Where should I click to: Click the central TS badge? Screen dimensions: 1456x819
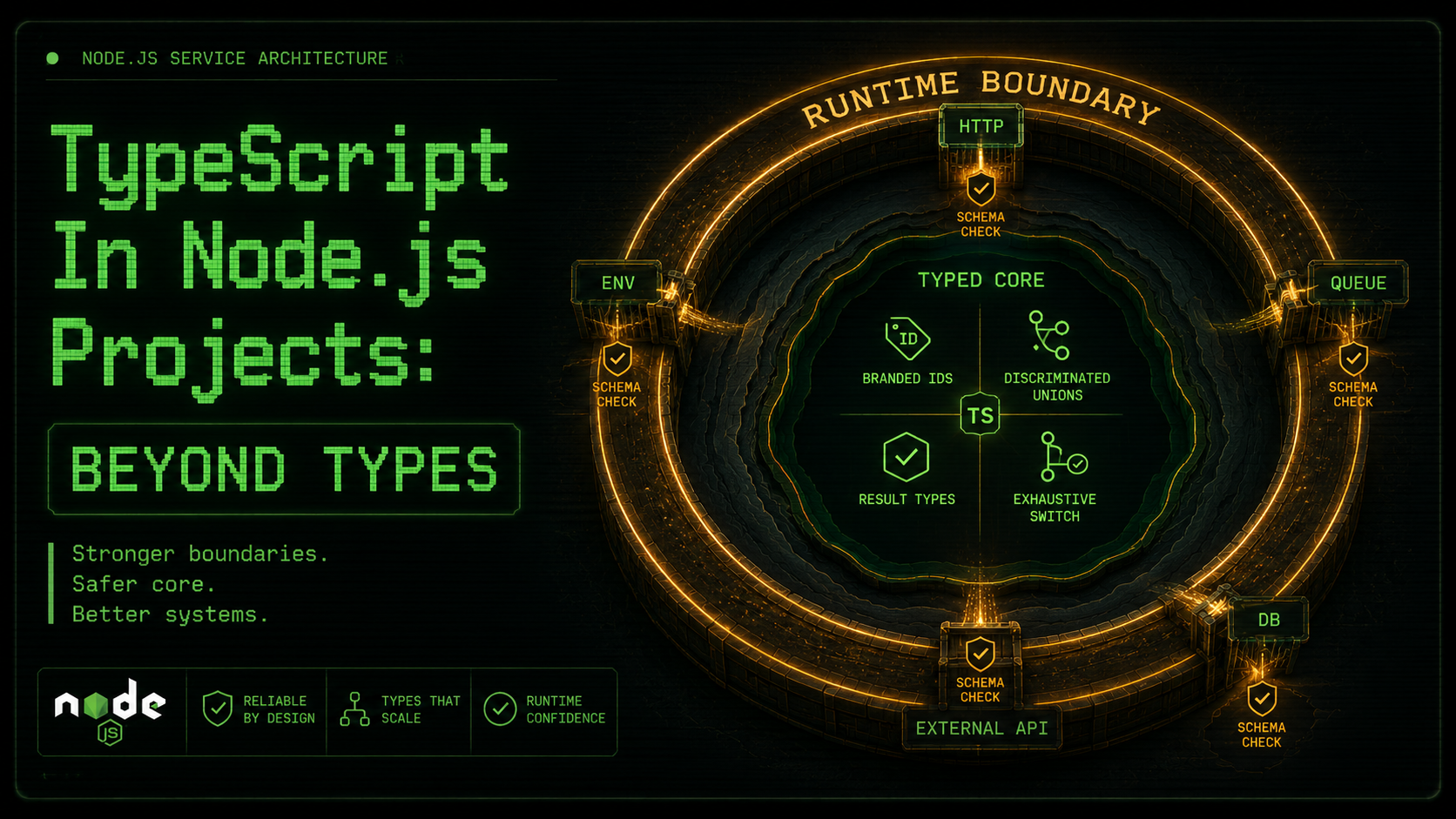pyautogui.click(x=981, y=415)
